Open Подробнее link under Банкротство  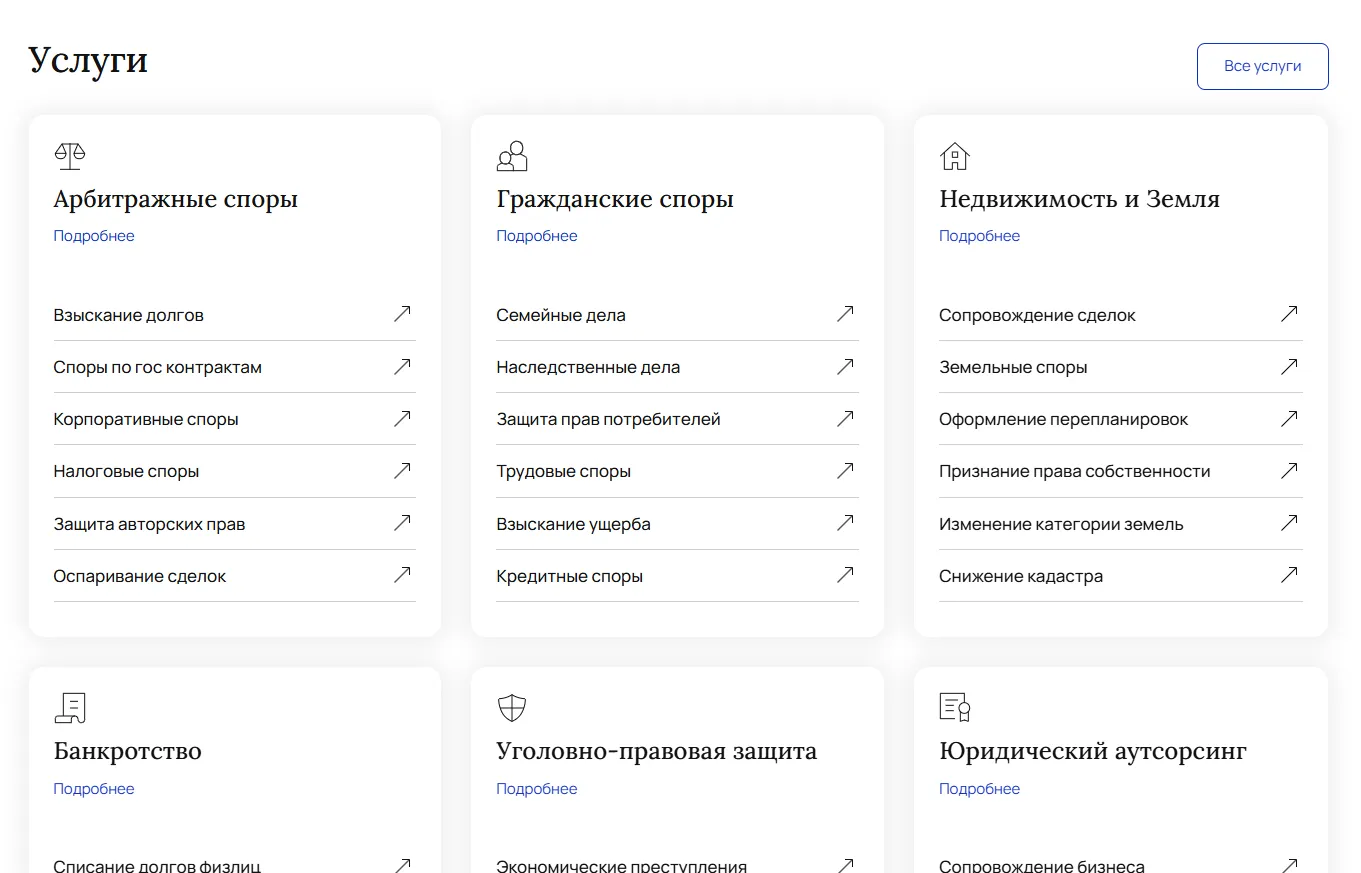[94, 789]
